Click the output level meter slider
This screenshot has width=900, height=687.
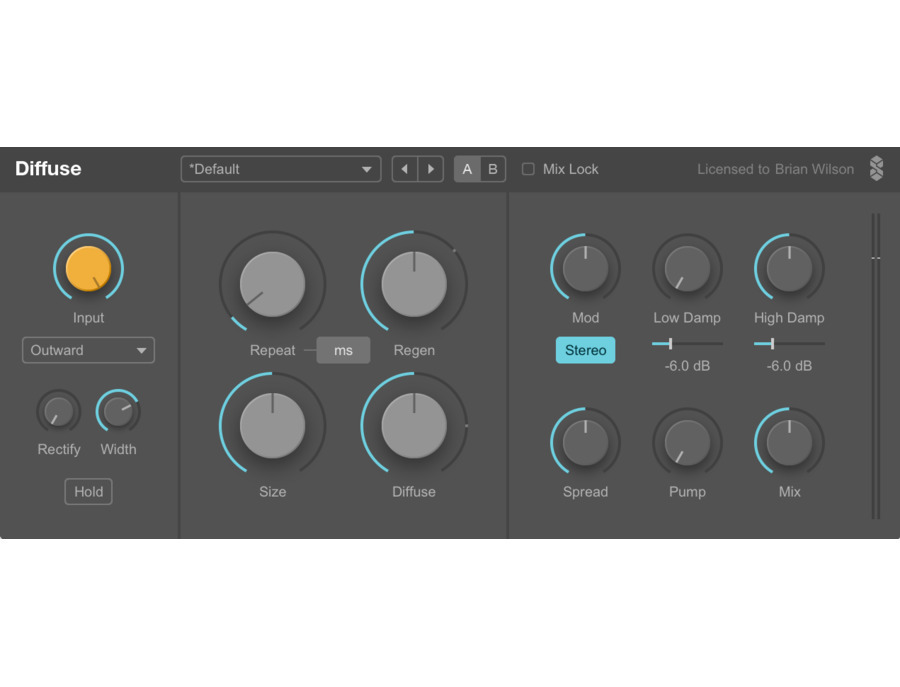876,366
